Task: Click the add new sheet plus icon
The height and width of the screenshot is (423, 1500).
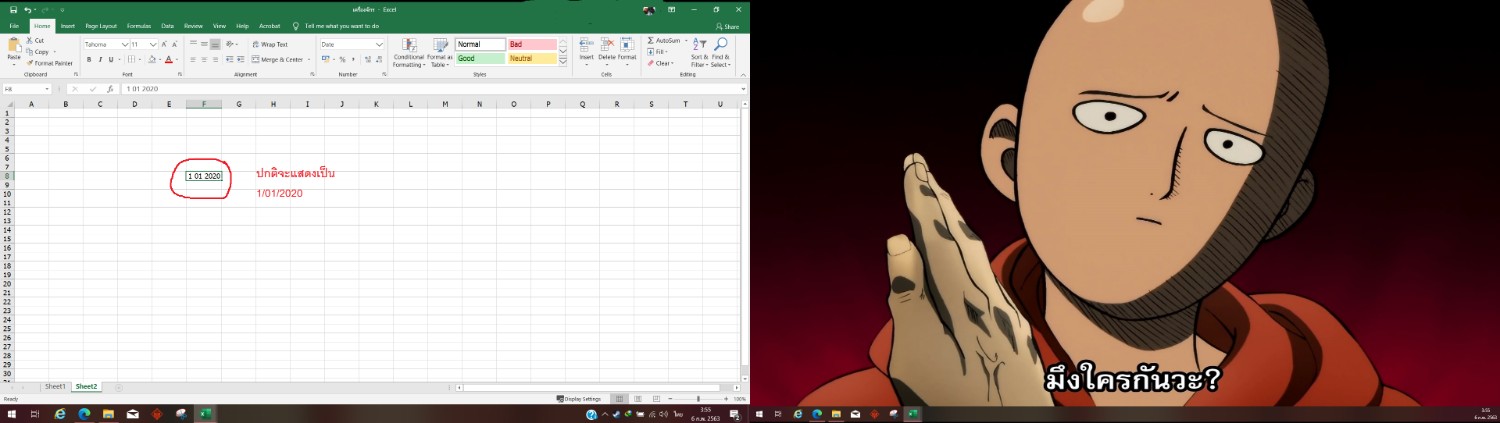Action: [x=118, y=387]
